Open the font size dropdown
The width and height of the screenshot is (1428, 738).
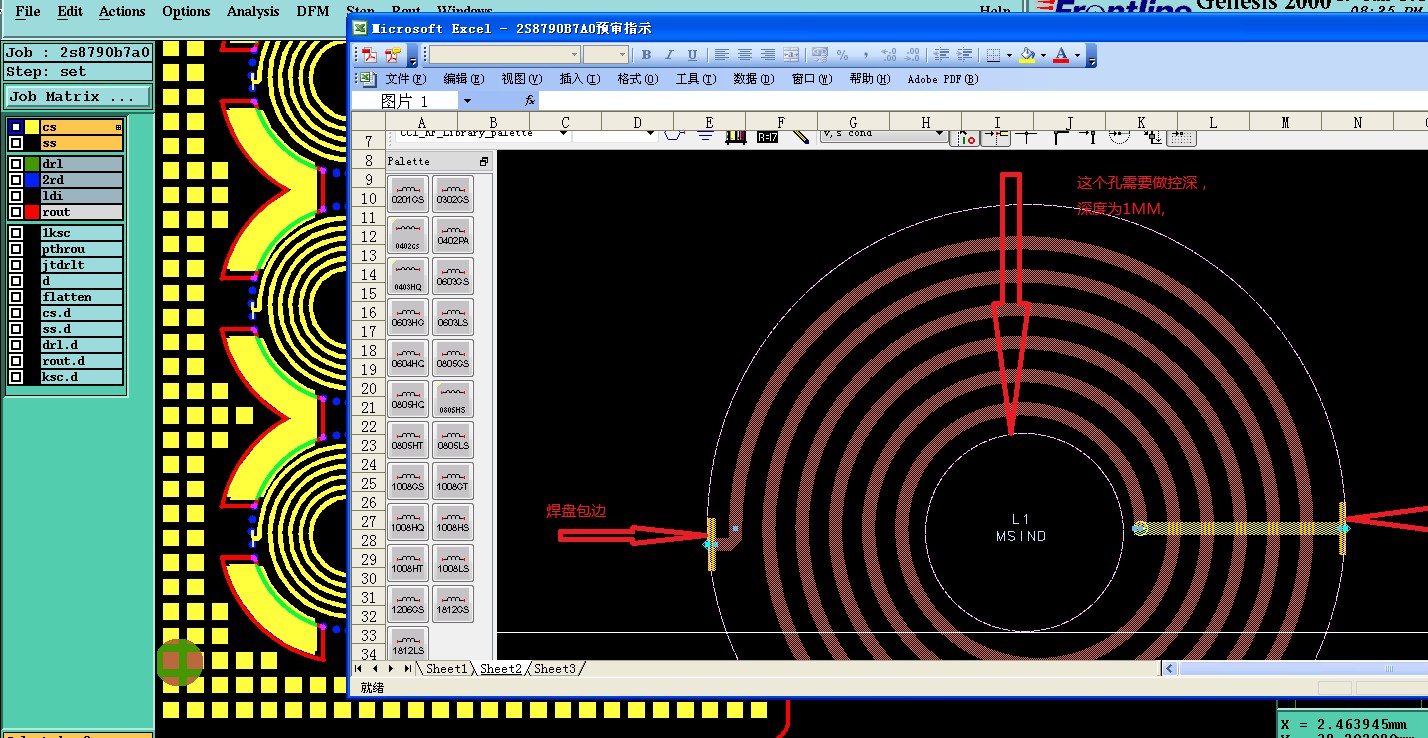623,55
